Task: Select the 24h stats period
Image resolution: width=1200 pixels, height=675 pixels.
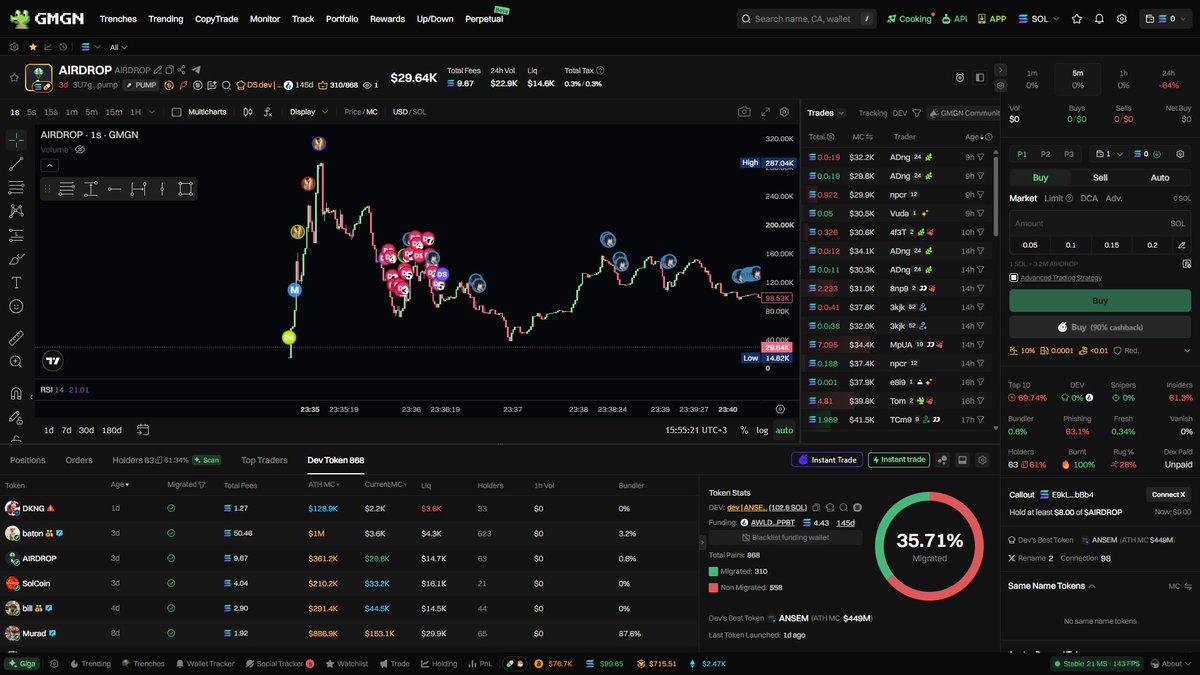Action: [1169, 78]
